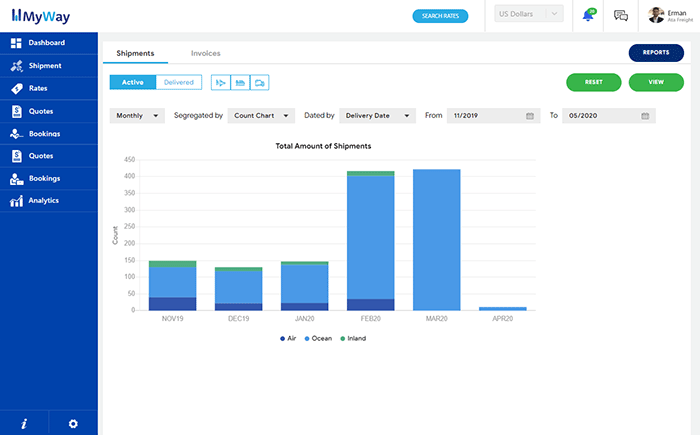Open Shipment in the sidebar
This screenshot has width=700, height=435.
click(49, 66)
